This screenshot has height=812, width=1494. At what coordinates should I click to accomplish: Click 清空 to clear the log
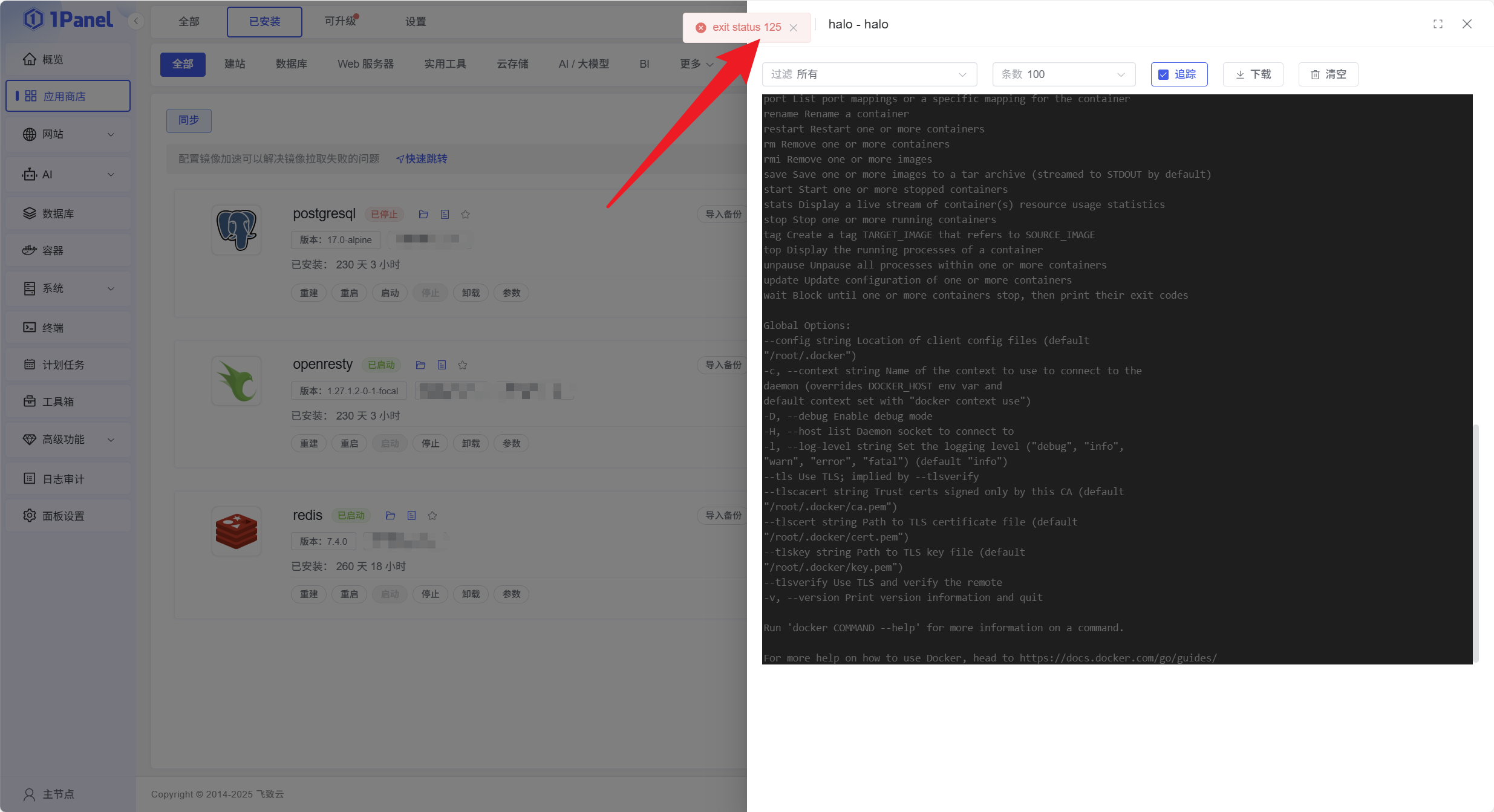click(1328, 74)
